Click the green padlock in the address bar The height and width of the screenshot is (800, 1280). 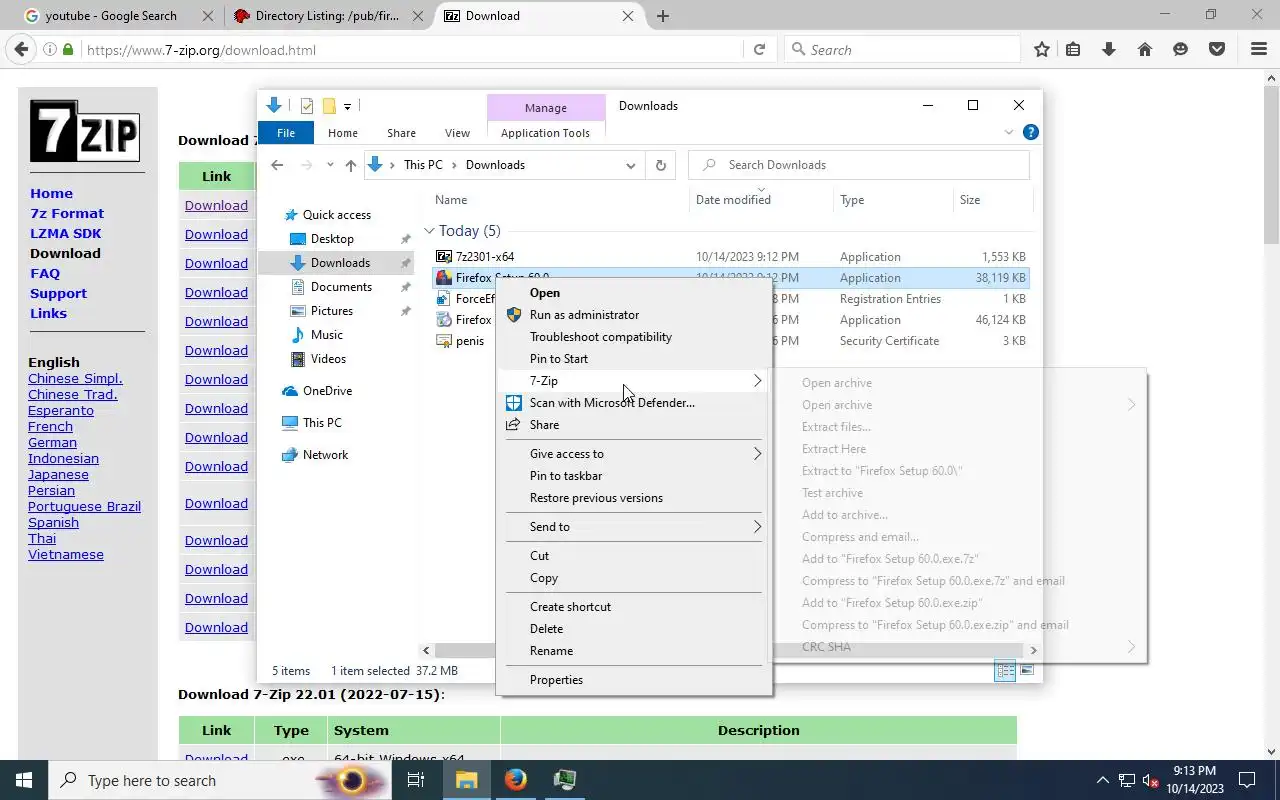click(68, 49)
